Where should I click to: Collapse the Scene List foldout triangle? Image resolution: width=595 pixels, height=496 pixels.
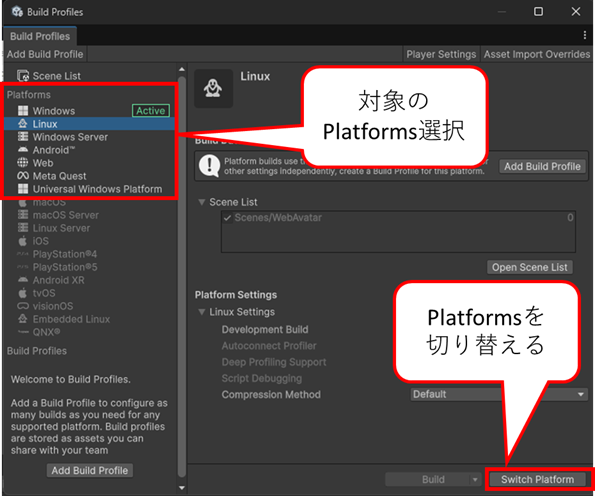[x=202, y=202]
